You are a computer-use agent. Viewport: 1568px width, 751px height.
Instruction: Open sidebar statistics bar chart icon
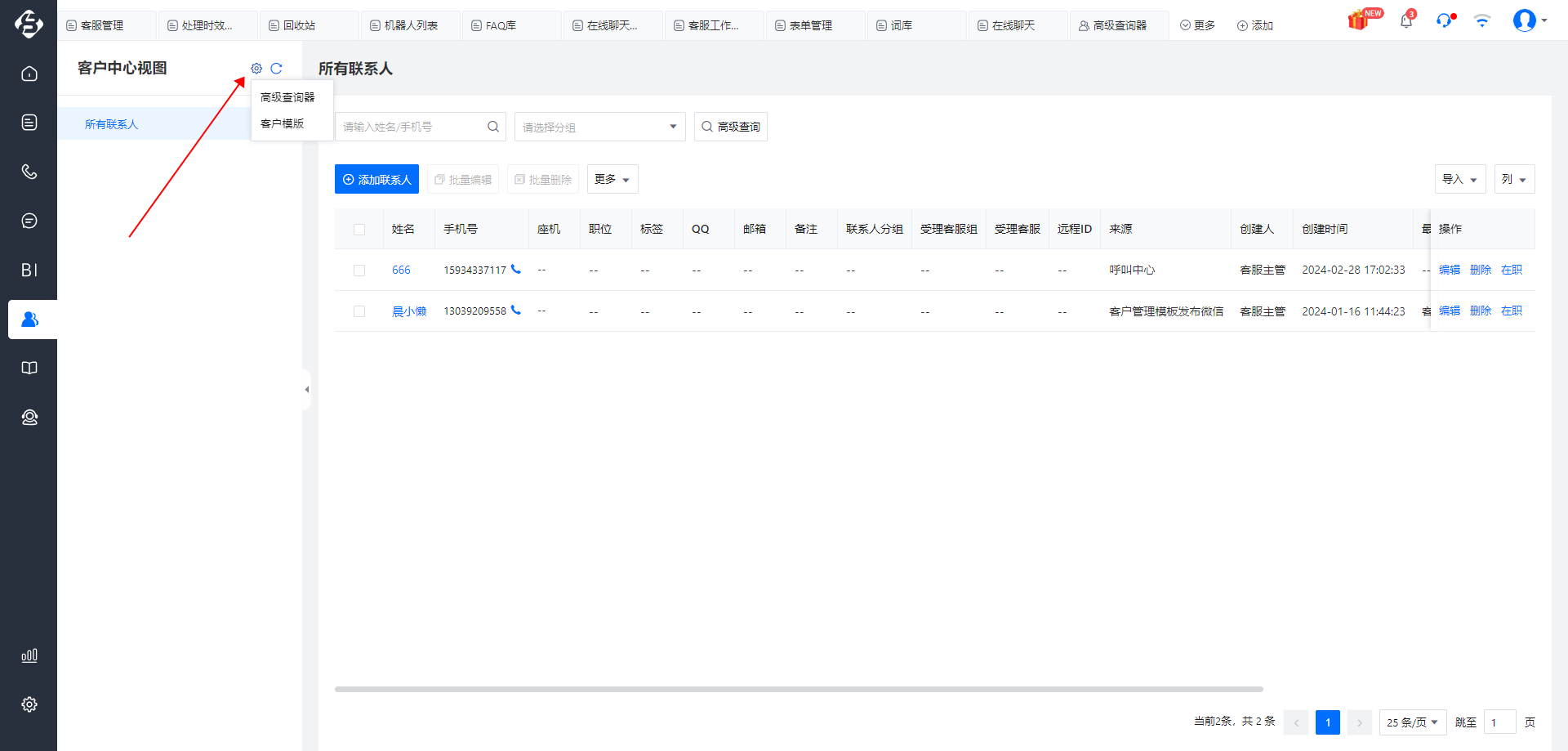coord(29,655)
